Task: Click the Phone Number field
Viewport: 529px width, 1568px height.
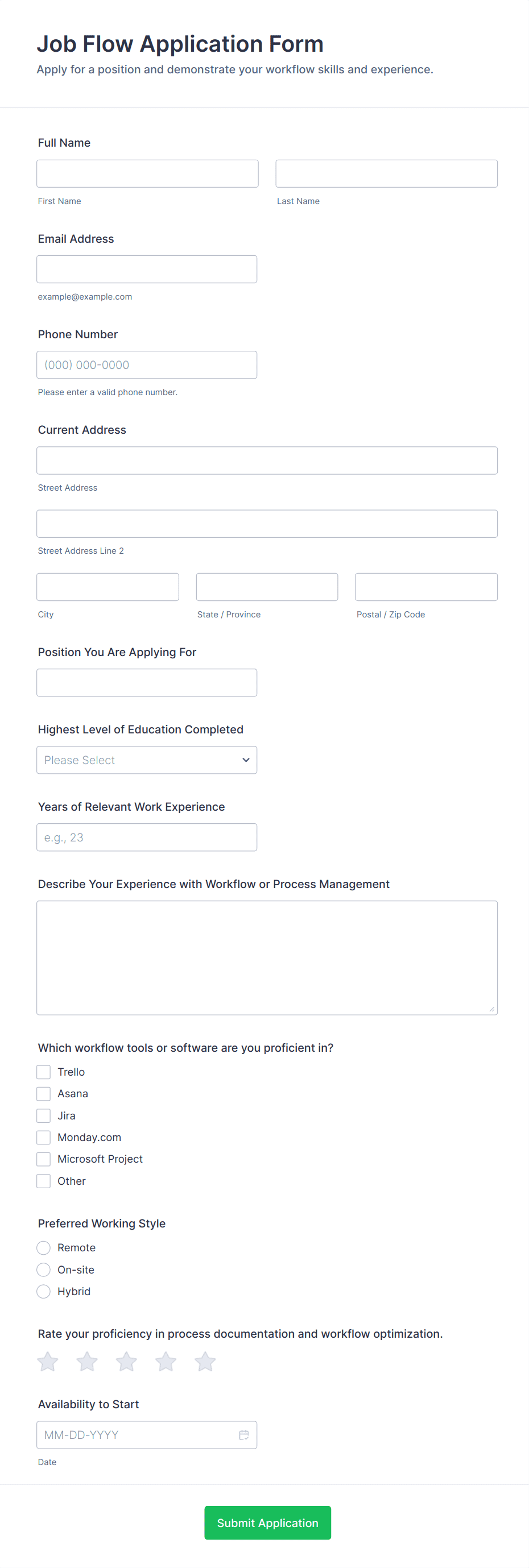Action: pos(147,365)
